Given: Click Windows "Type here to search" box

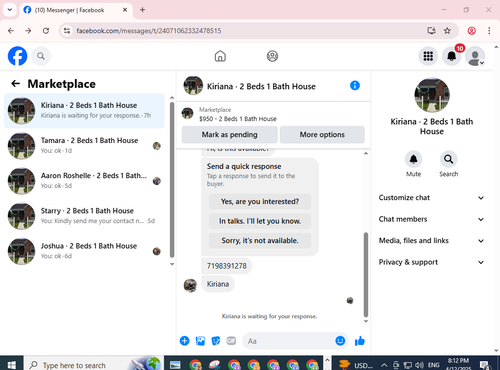Looking at the screenshot, I should tap(93, 365).
